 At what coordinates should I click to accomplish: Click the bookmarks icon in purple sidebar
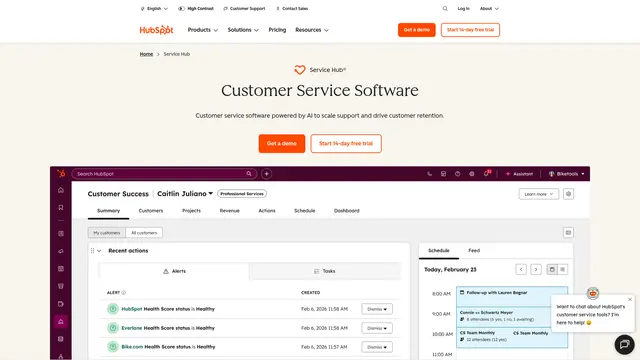pyautogui.click(x=61, y=207)
